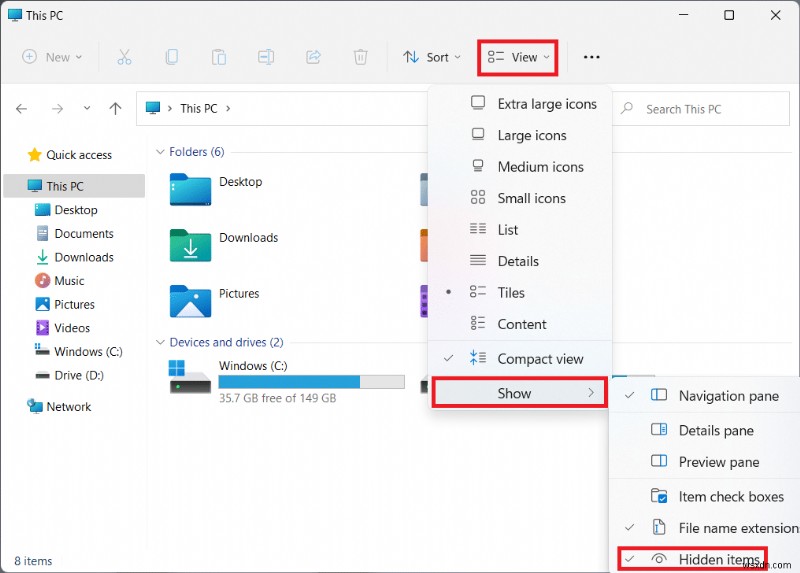Open the Sort dropdown
Viewport: 800px width, 573px height.
(431, 57)
